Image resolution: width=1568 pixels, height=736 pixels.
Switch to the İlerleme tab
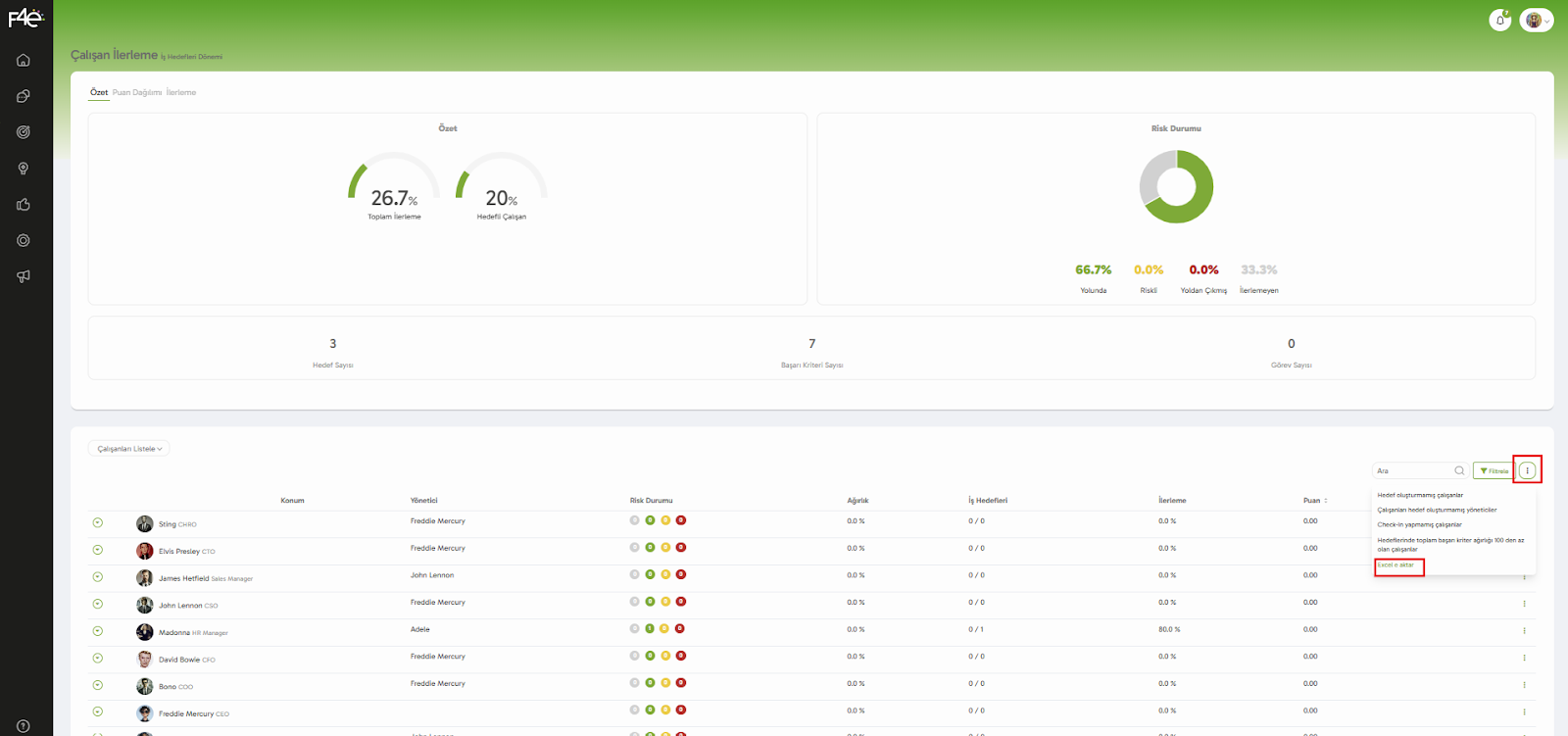[181, 93]
